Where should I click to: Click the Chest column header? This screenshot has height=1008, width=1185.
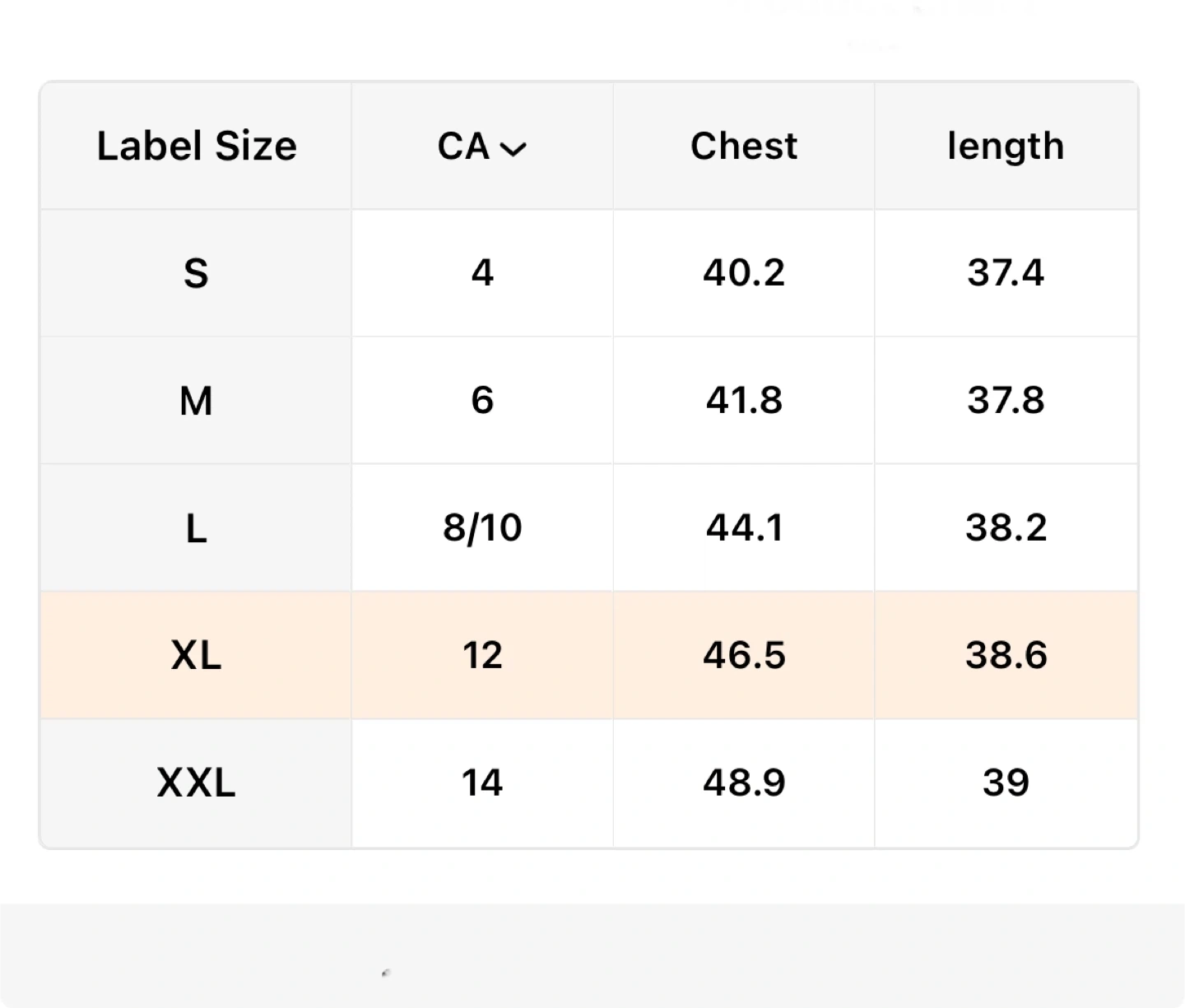pos(744,146)
